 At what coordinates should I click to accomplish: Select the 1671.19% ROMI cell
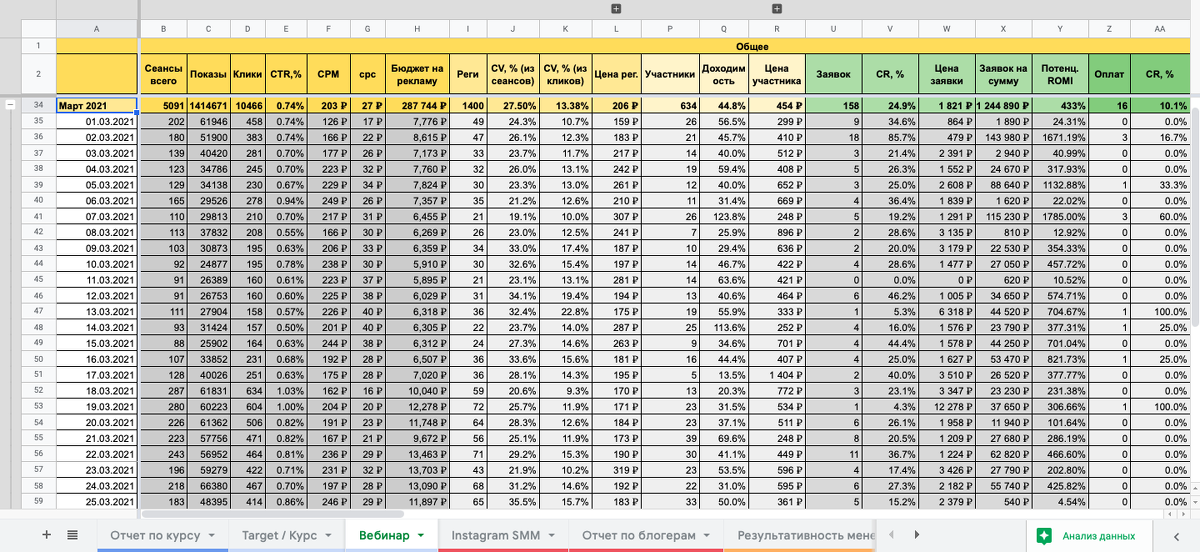(1061, 137)
